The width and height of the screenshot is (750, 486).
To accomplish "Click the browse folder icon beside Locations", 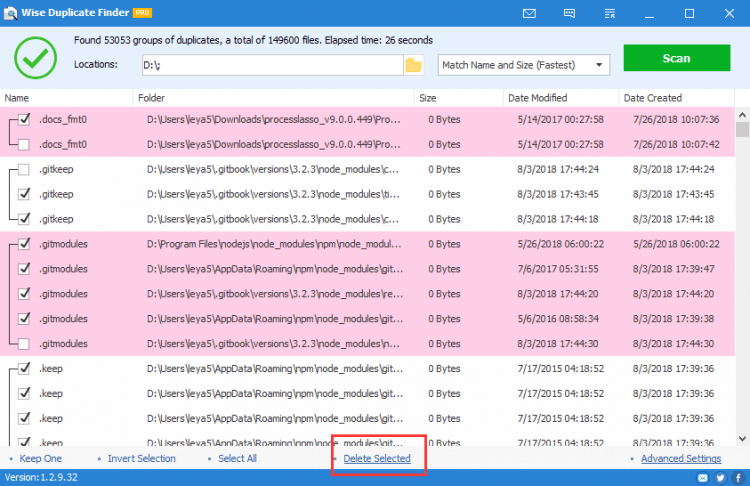I will click(413, 65).
